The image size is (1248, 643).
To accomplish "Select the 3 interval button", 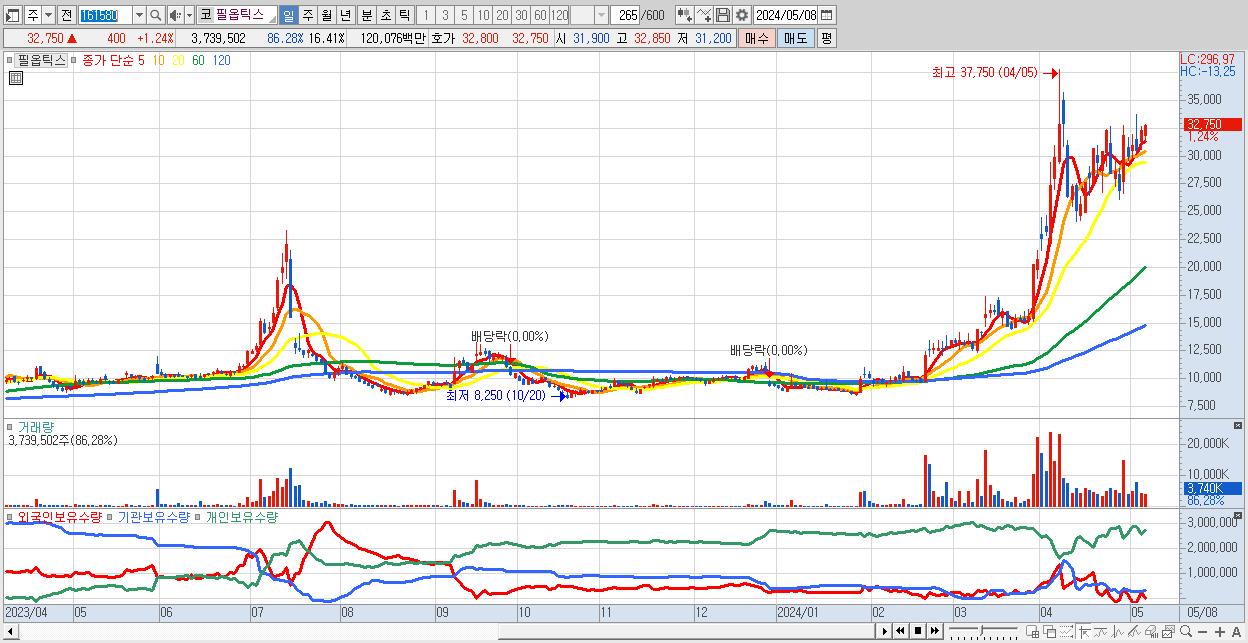I will [444, 15].
